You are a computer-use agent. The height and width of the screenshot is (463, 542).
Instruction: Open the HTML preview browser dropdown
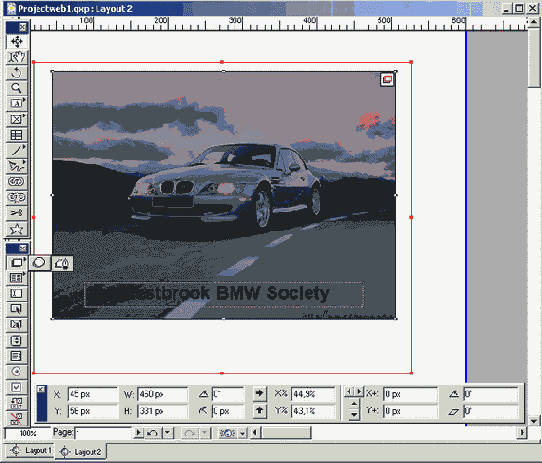point(243,433)
